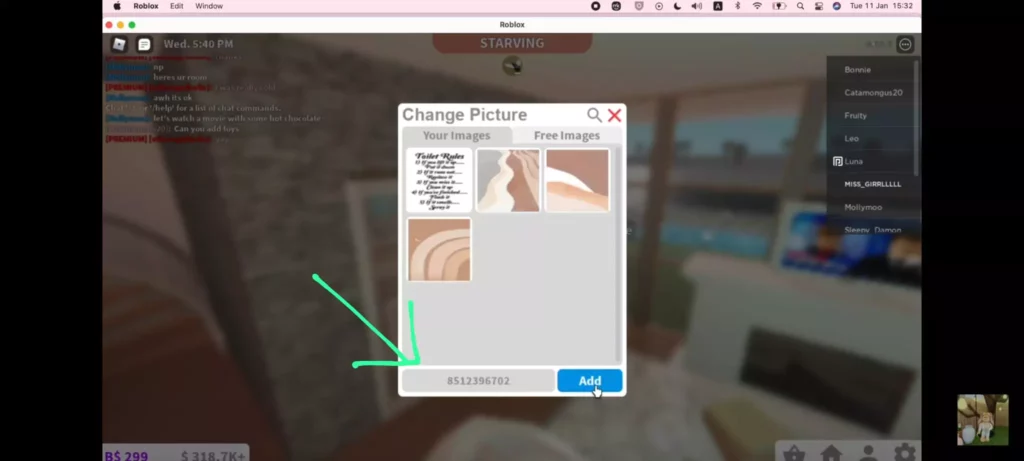Open Control Centre in menu bar
The image size is (1024, 461).
[x=818, y=6]
